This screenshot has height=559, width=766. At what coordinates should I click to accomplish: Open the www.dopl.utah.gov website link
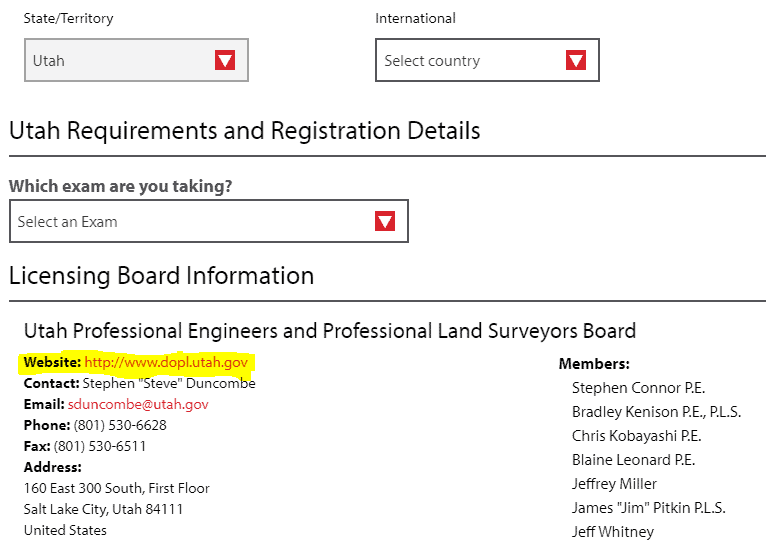[x=166, y=361]
